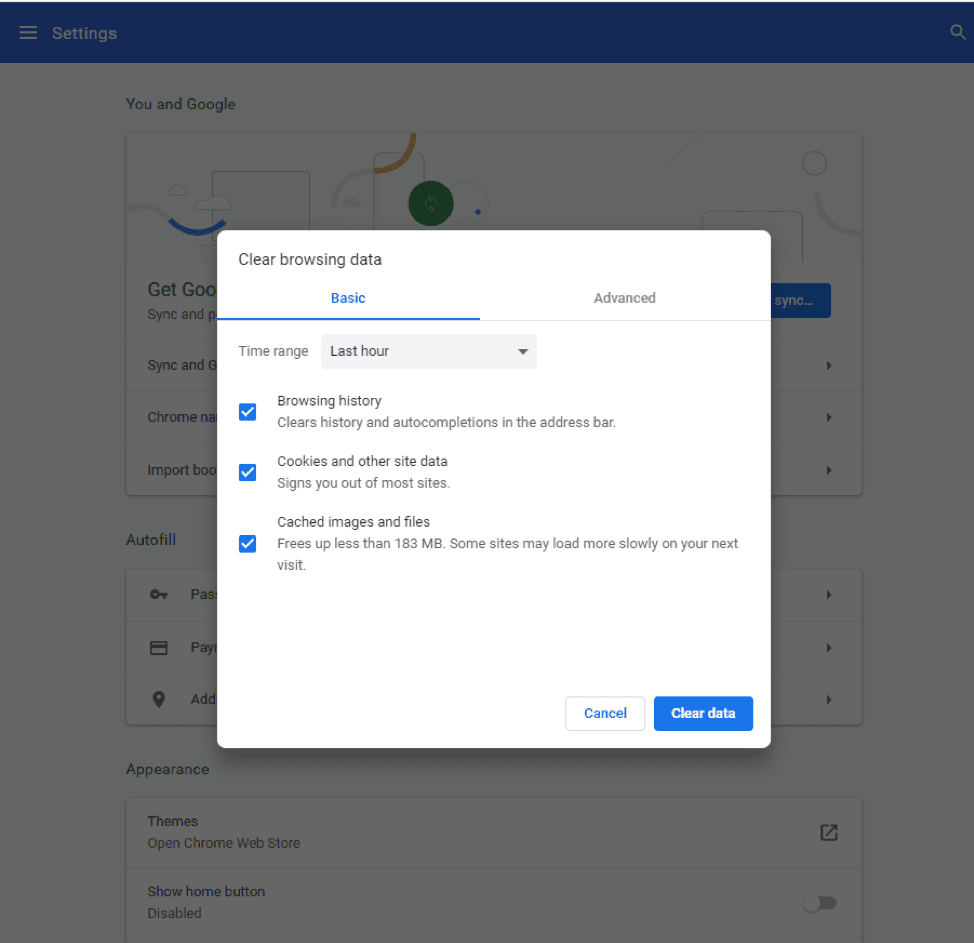
Task: Expand the Payment methods row arrow
Action: [829, 648]
